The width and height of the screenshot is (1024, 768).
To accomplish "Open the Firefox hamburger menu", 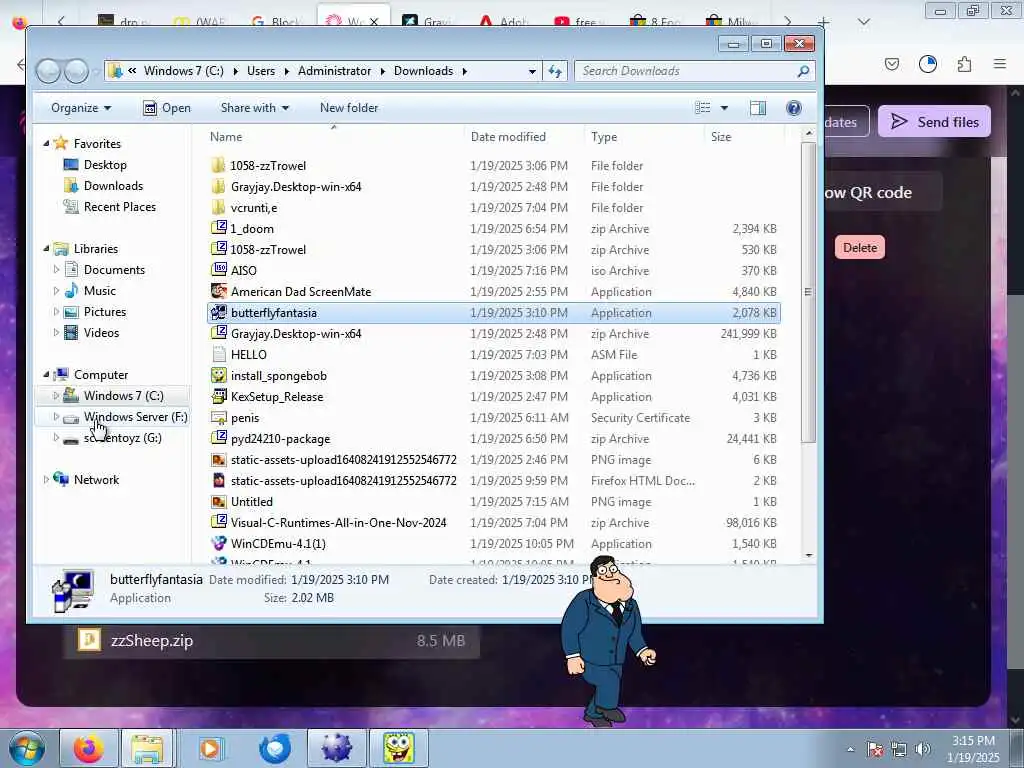I will click(x=1000, y=64).
